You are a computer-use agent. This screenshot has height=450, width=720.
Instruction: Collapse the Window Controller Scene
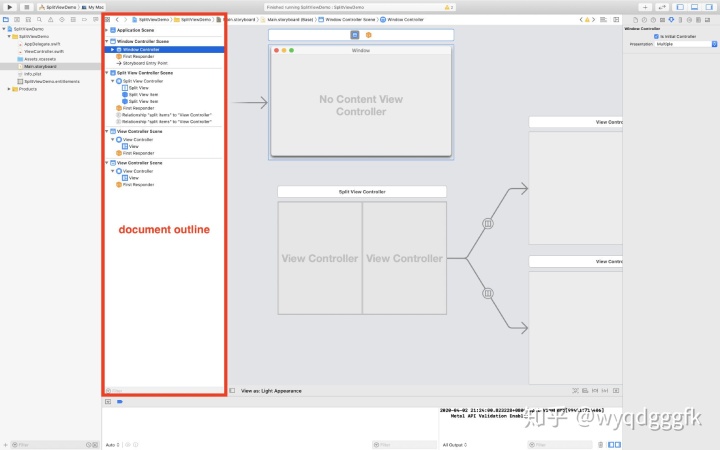[107, 41]
